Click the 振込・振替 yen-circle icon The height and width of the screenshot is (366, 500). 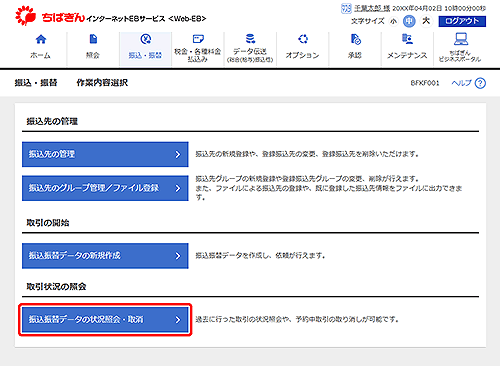146,39
